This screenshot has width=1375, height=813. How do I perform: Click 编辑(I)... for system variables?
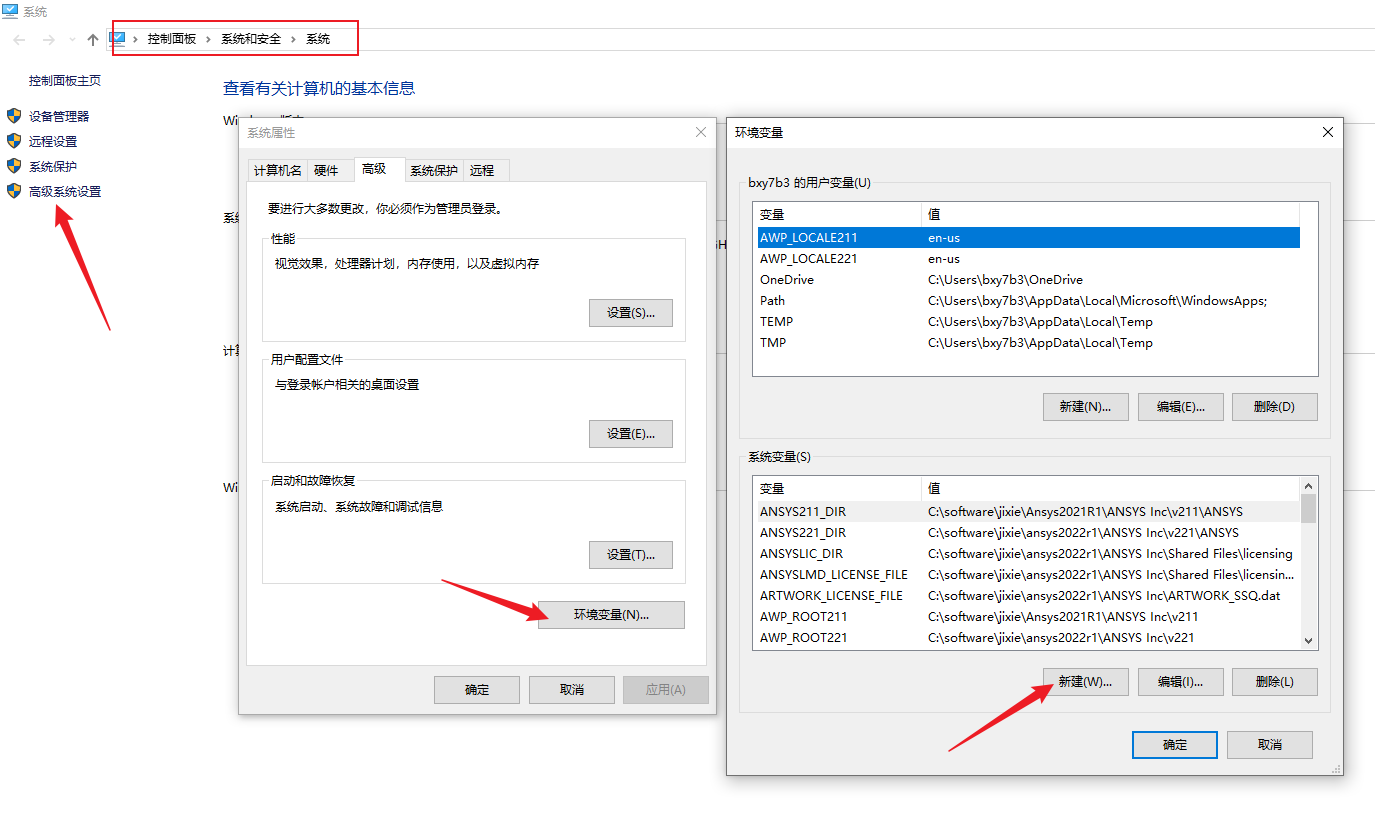point(1181,682)
